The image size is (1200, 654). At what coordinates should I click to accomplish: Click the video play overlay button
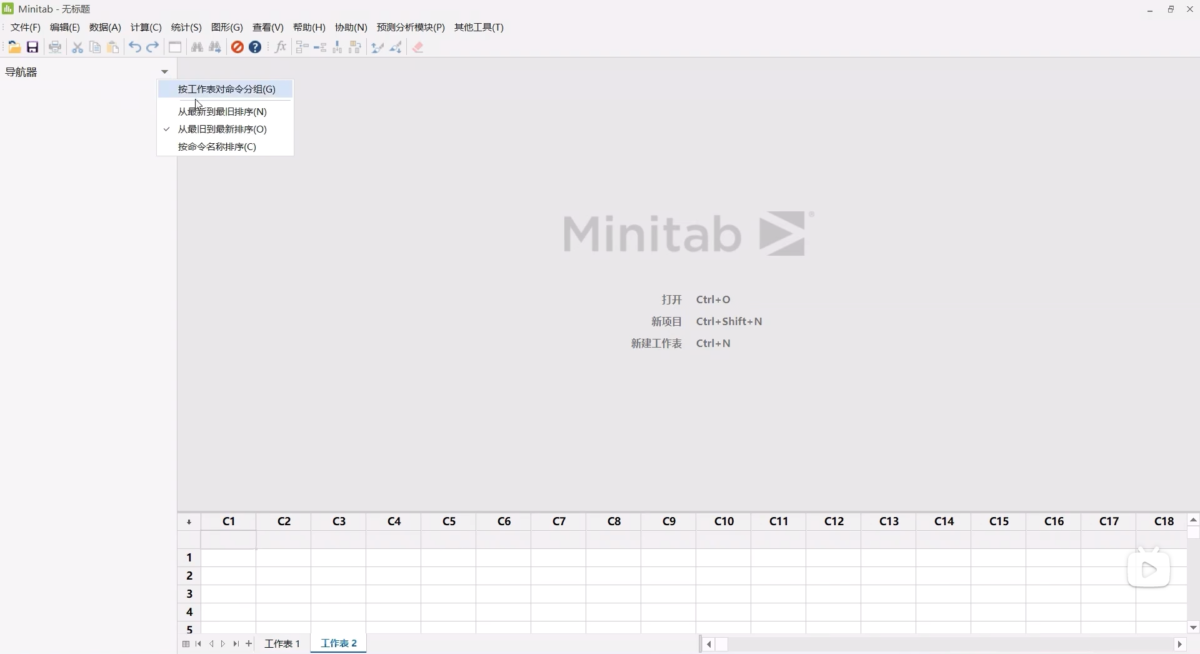pyautogui.click(x=1149, y=568)
